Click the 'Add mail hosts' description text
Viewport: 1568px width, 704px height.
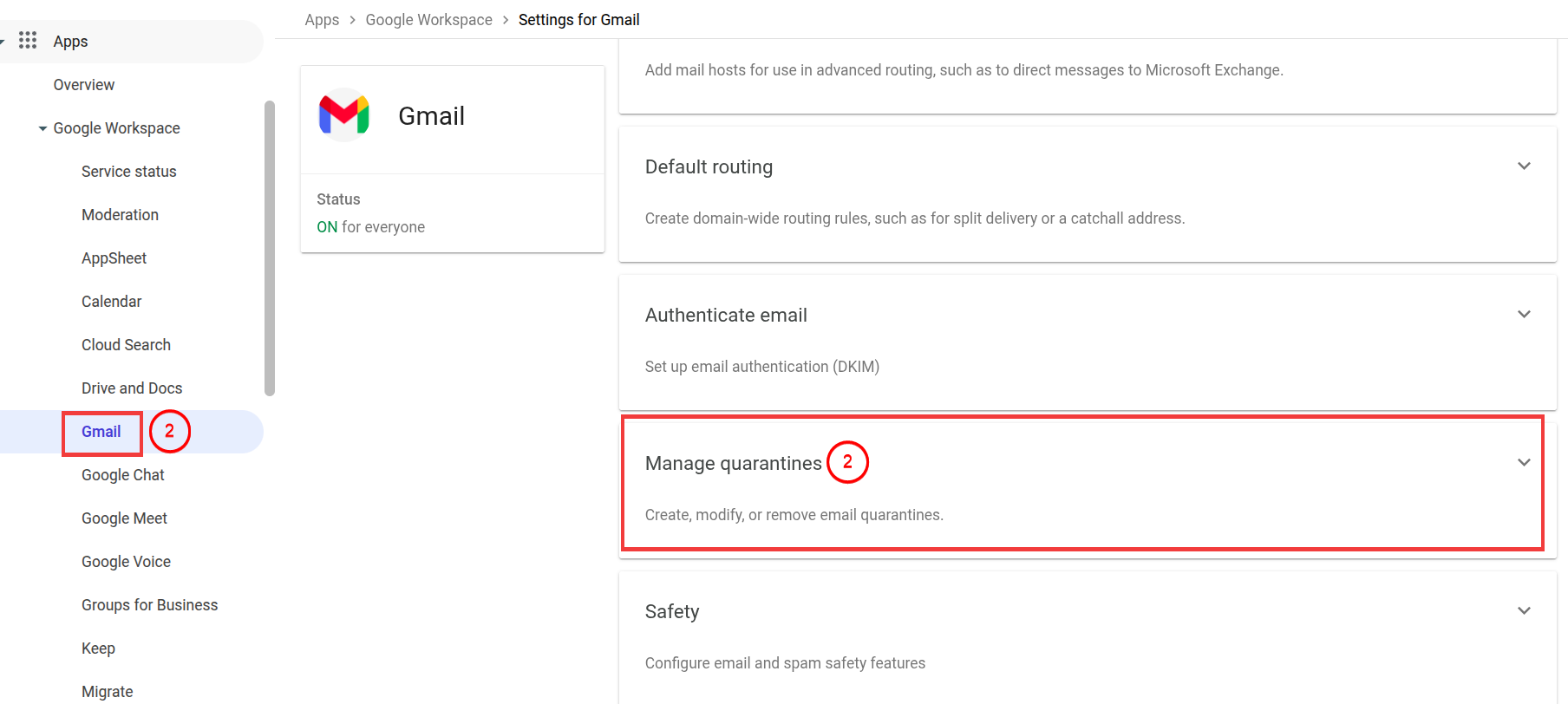[x=964, y=70]
